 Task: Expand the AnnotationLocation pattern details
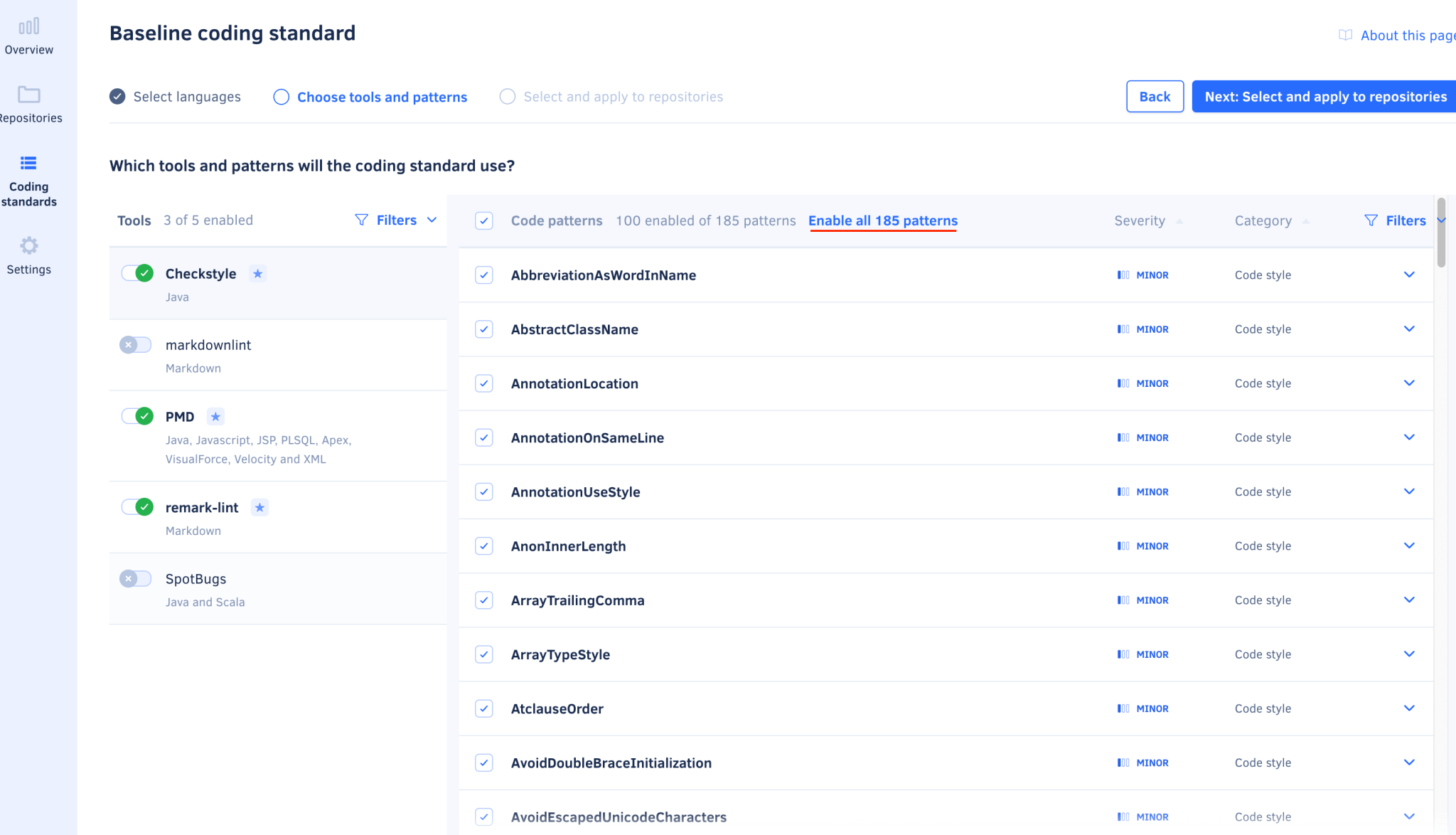click(x=1409, y=383)
